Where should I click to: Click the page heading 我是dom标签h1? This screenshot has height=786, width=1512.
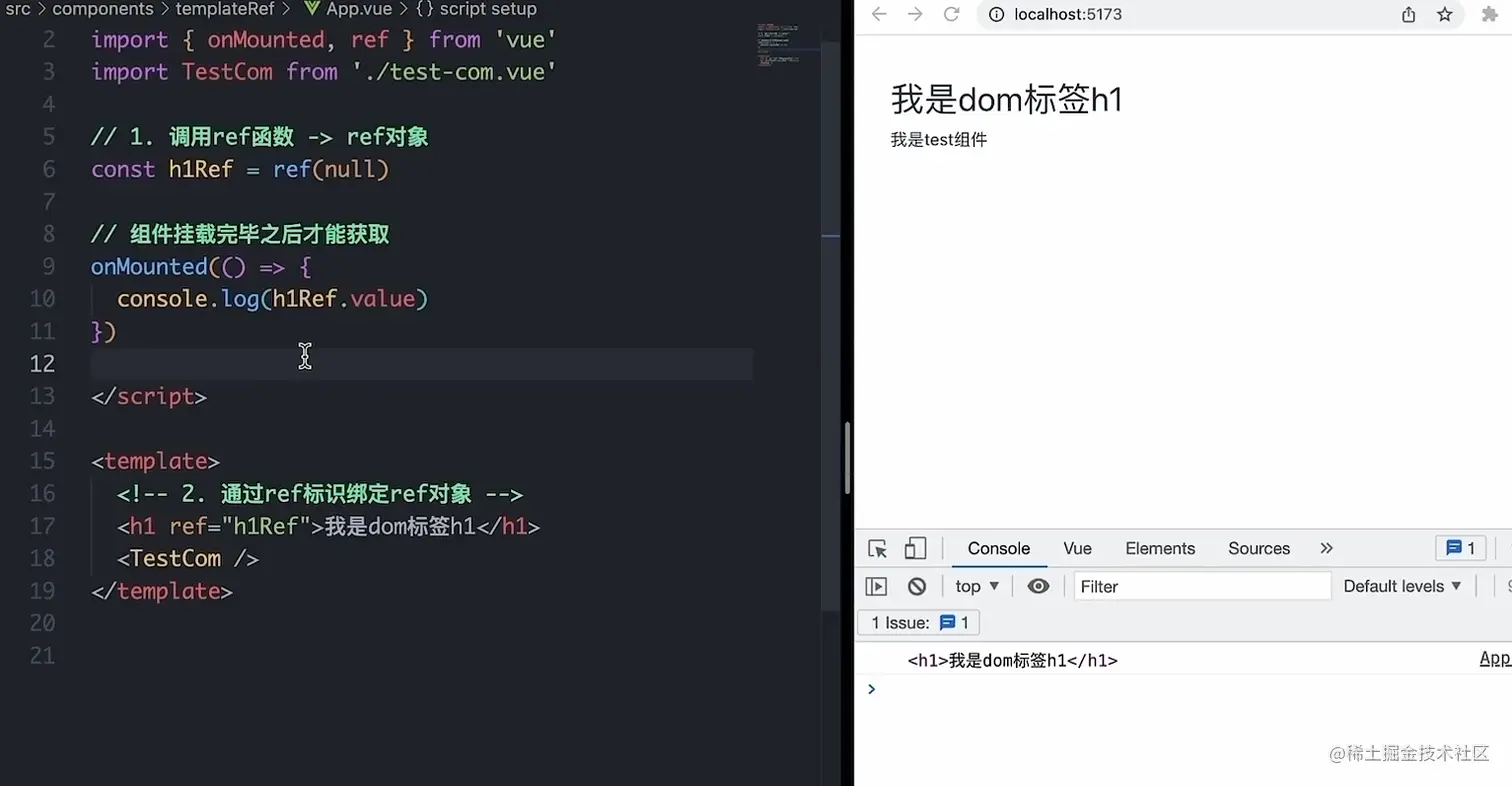coord(1006,100)
